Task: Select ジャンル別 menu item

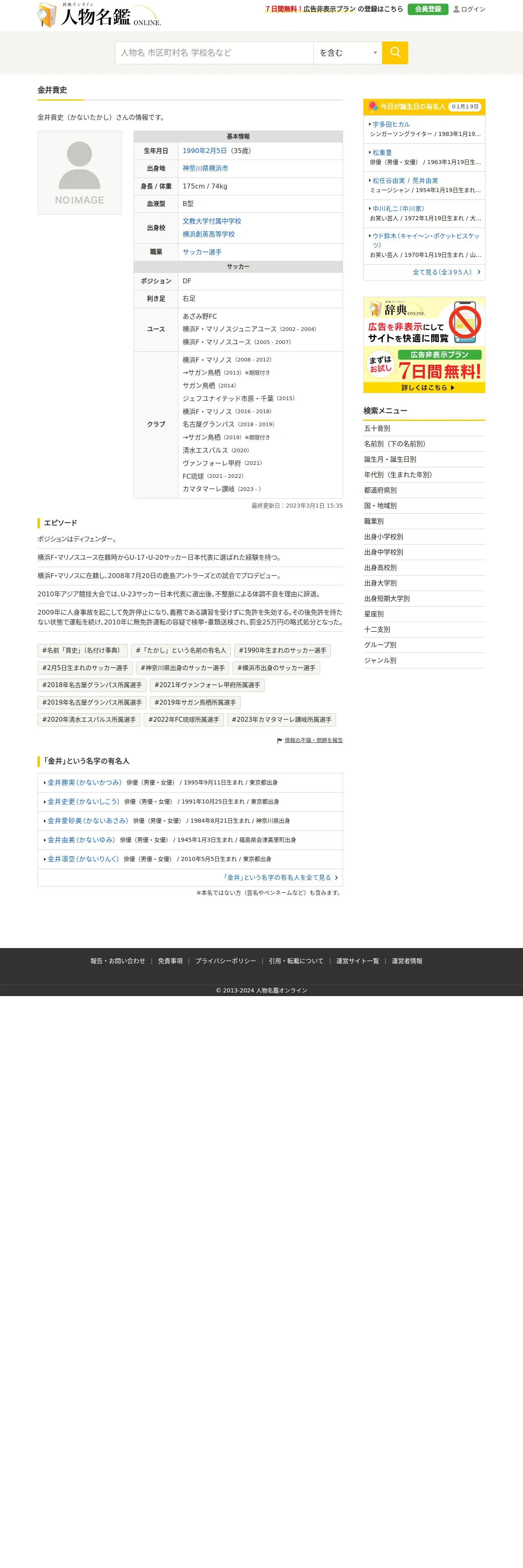Action: pyautogui.click(x=424, y=660)
